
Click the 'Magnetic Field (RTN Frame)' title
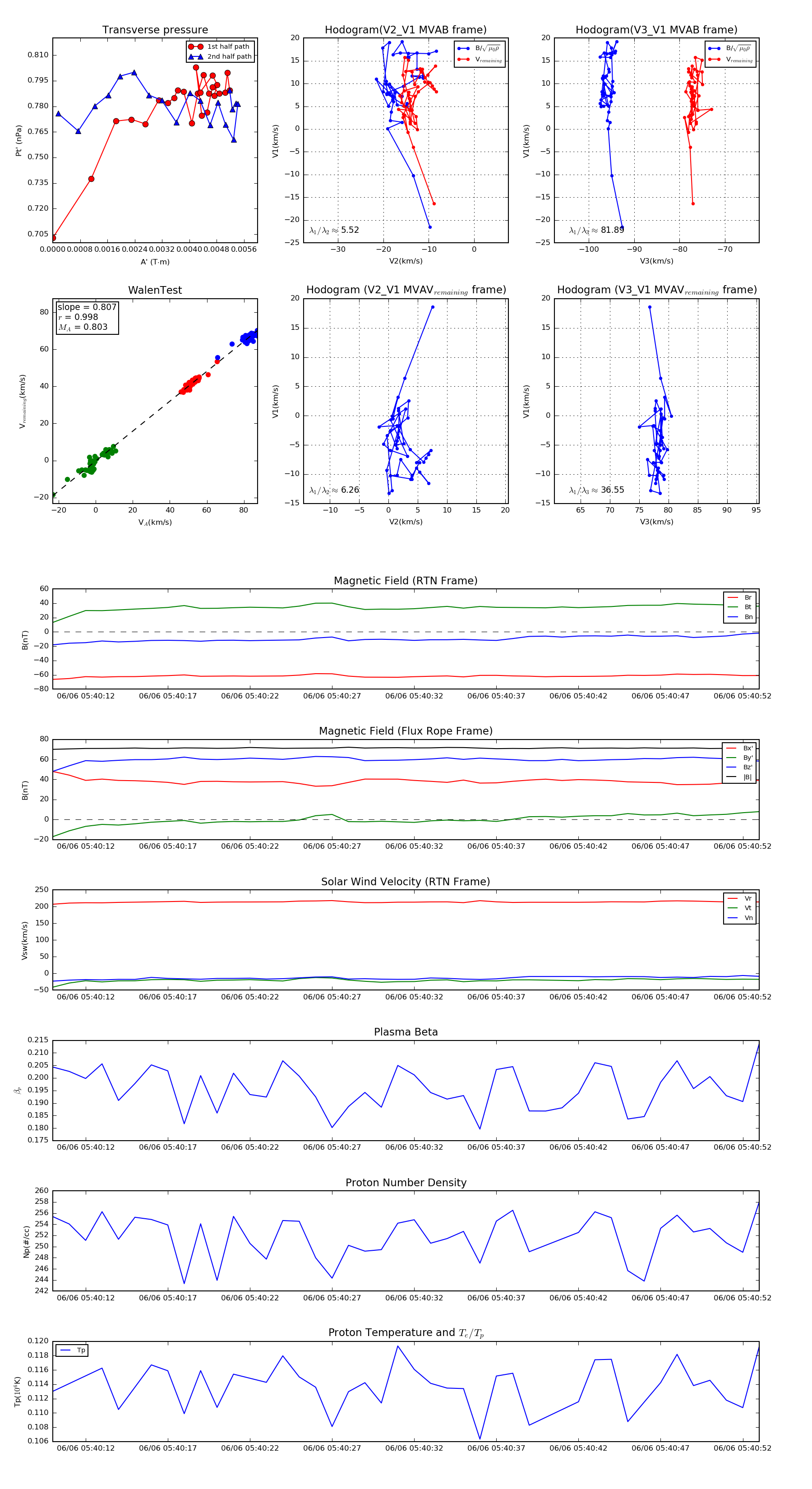406,581
